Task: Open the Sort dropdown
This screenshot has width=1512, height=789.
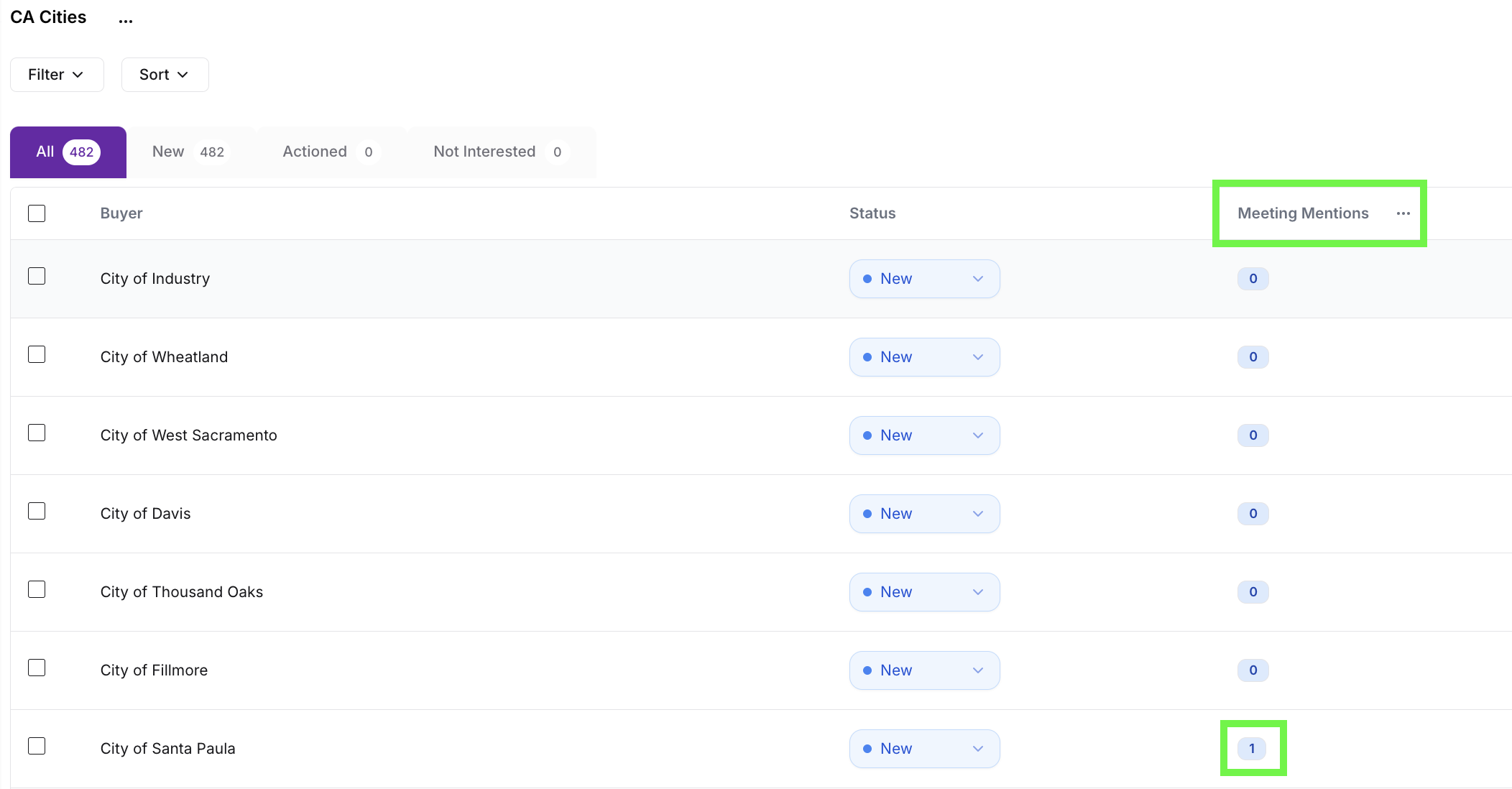Action: (165, 75)
